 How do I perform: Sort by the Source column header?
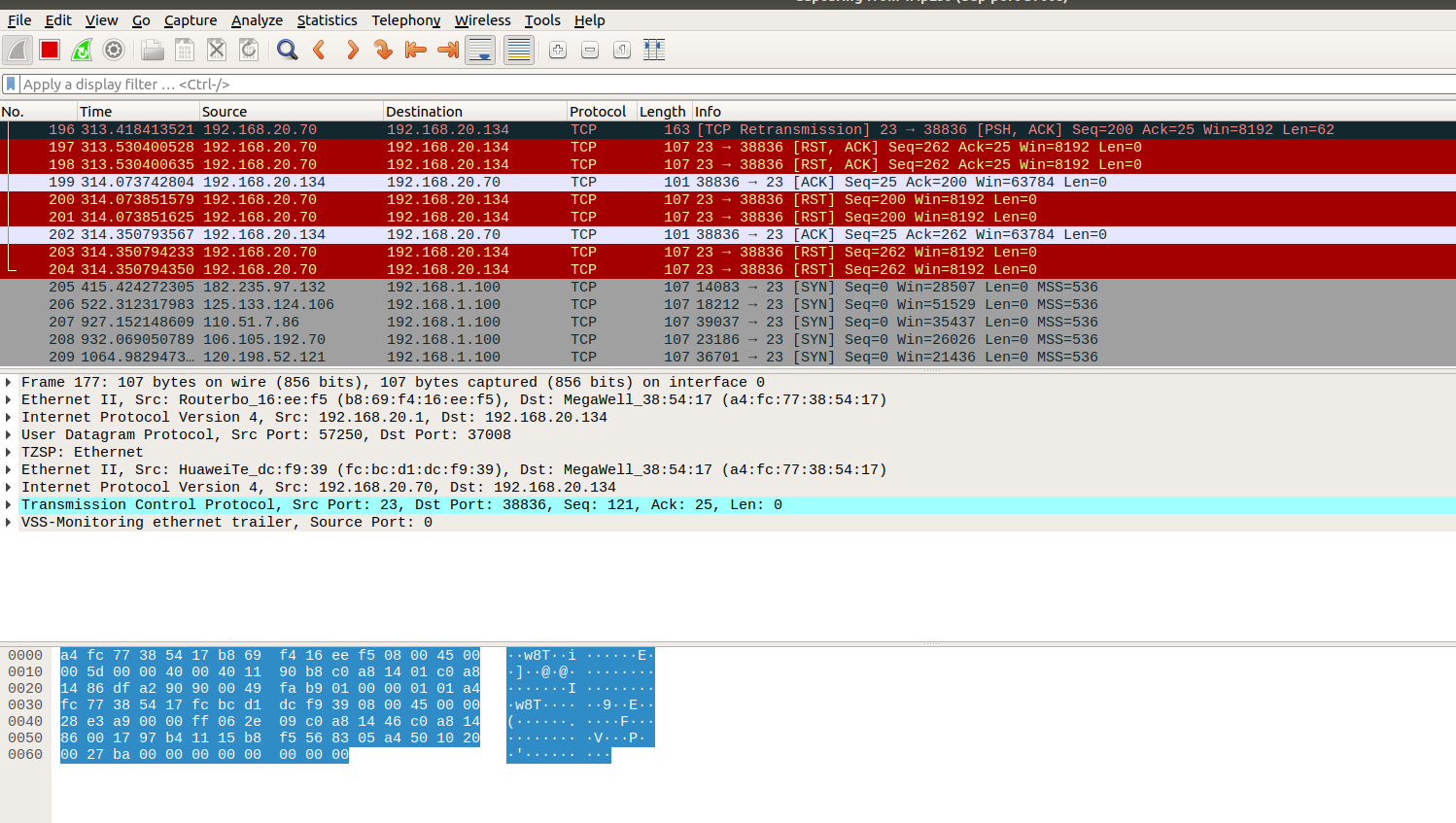(225, 112)
